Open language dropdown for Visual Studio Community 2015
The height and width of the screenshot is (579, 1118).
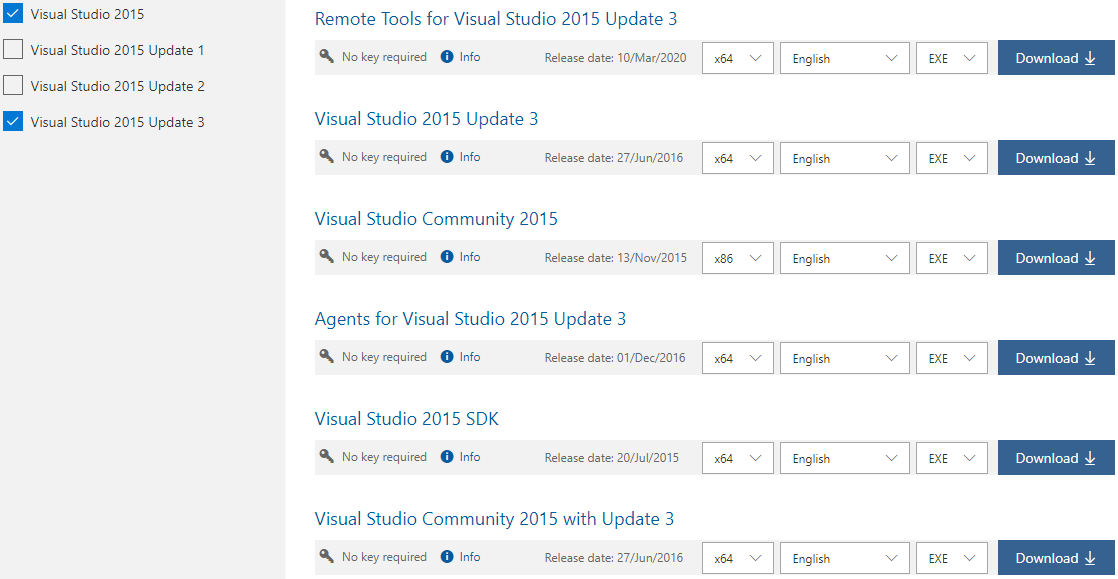pos(845,258)
